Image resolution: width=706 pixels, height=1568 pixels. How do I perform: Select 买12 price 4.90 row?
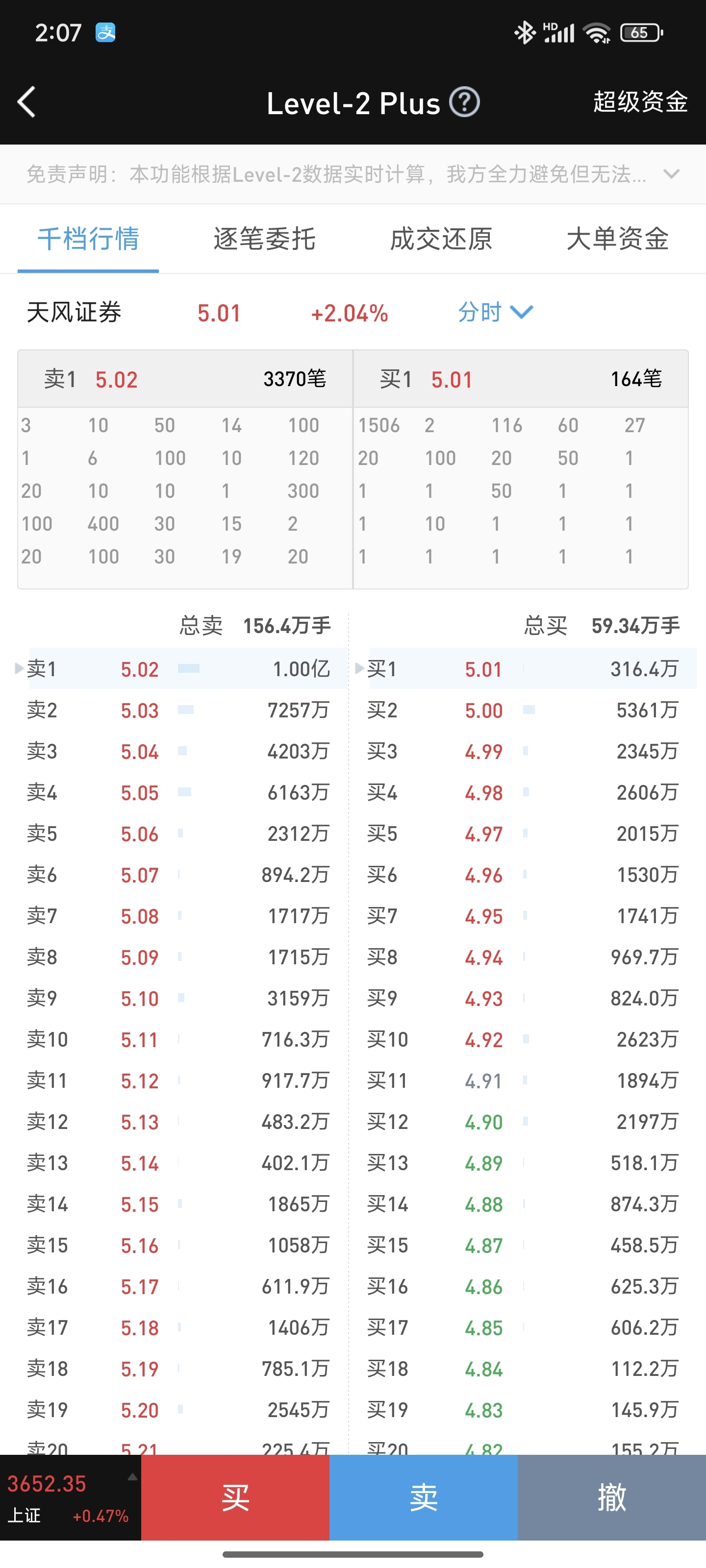(524, 1121)
